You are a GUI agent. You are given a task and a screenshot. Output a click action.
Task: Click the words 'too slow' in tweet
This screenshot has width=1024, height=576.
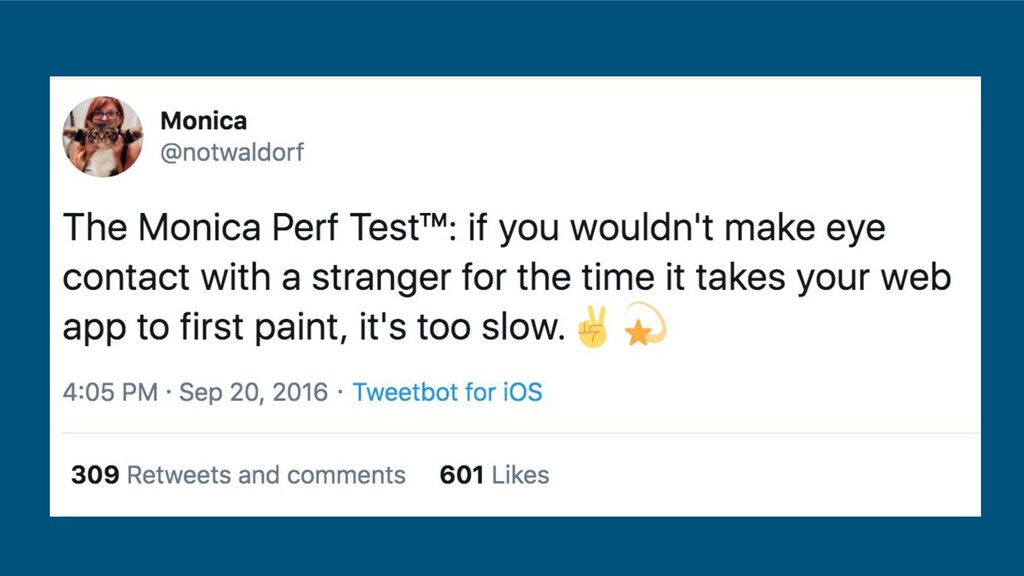[490, 327]
